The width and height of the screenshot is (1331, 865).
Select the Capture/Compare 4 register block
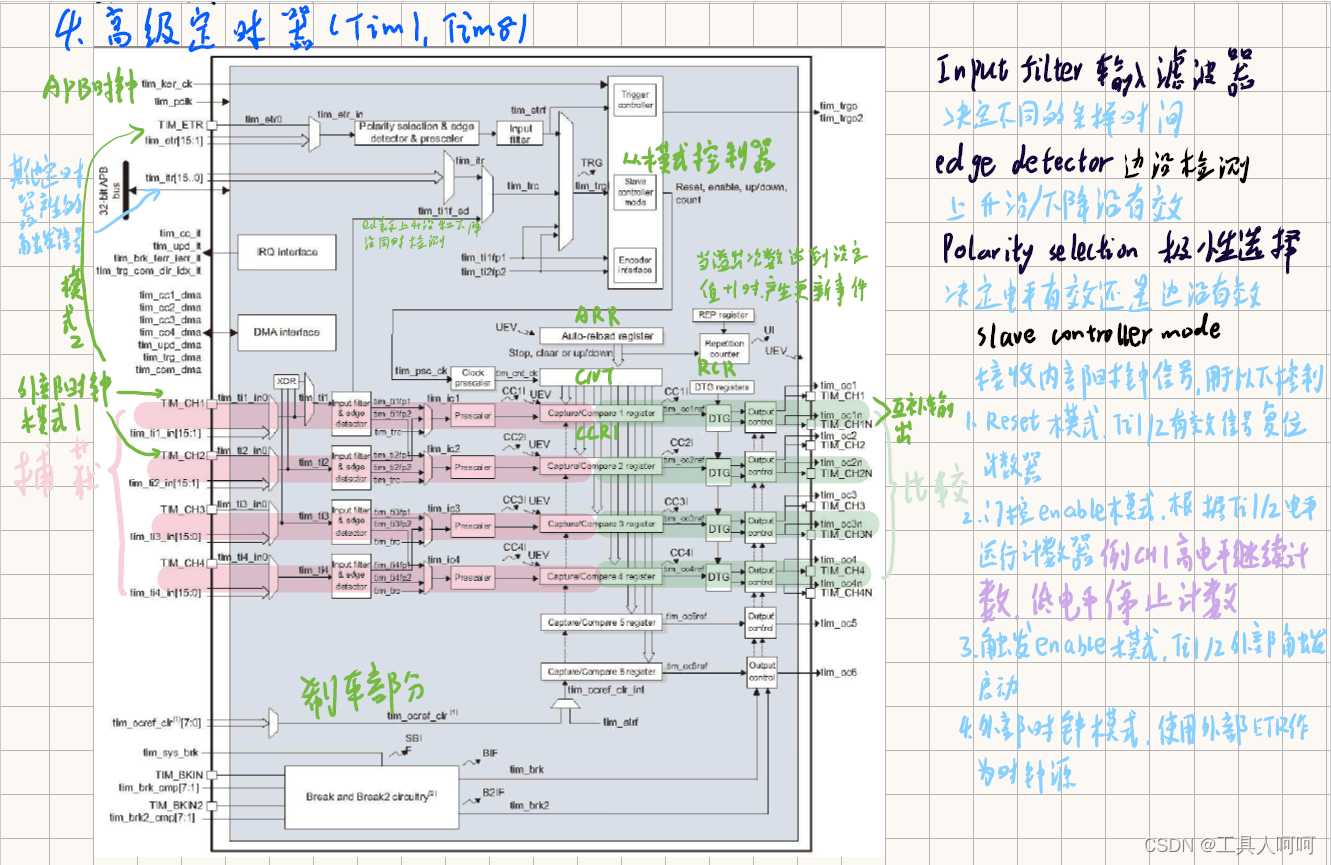pyautogui.click(x=601, y=576)
